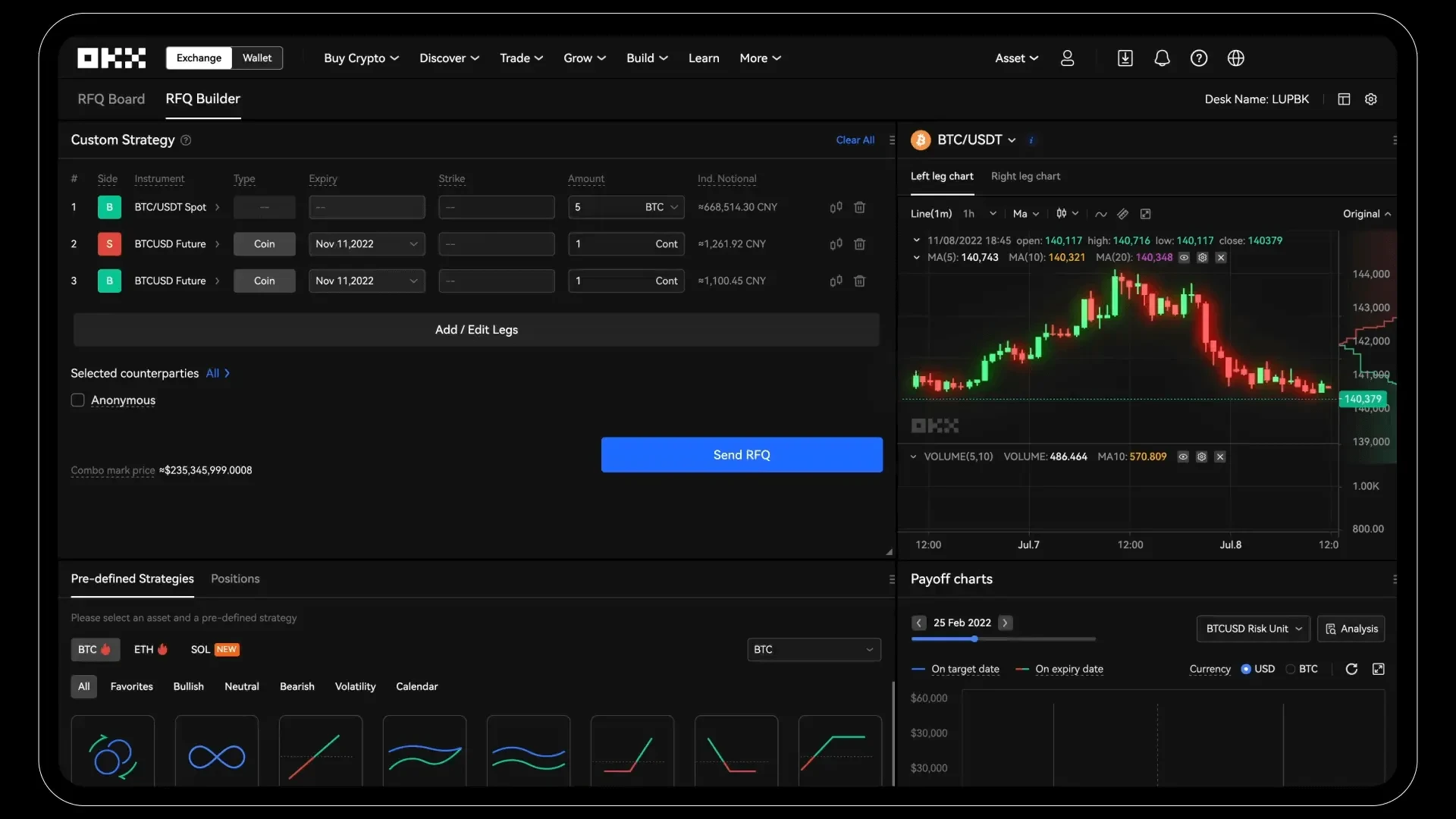Click the Analysis button in Payoff charts
1456x819 pixels.
tap(1351, 628)
